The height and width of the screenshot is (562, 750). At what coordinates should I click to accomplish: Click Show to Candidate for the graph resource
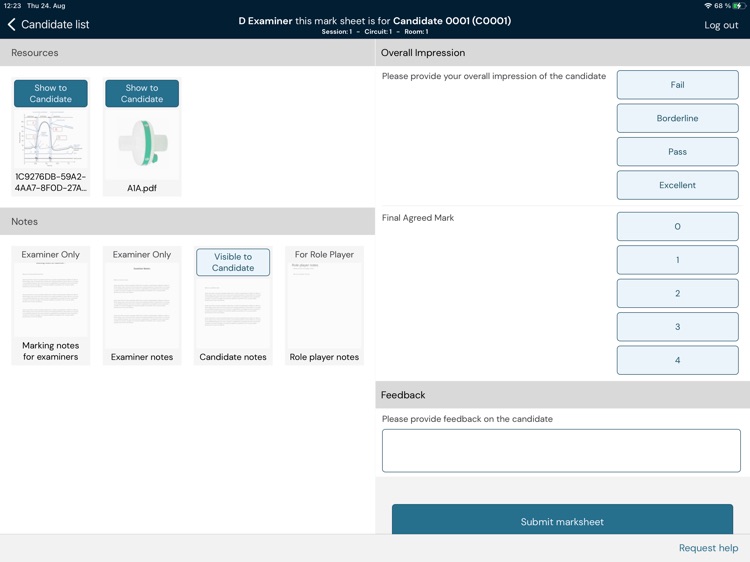tap(50, 93)
